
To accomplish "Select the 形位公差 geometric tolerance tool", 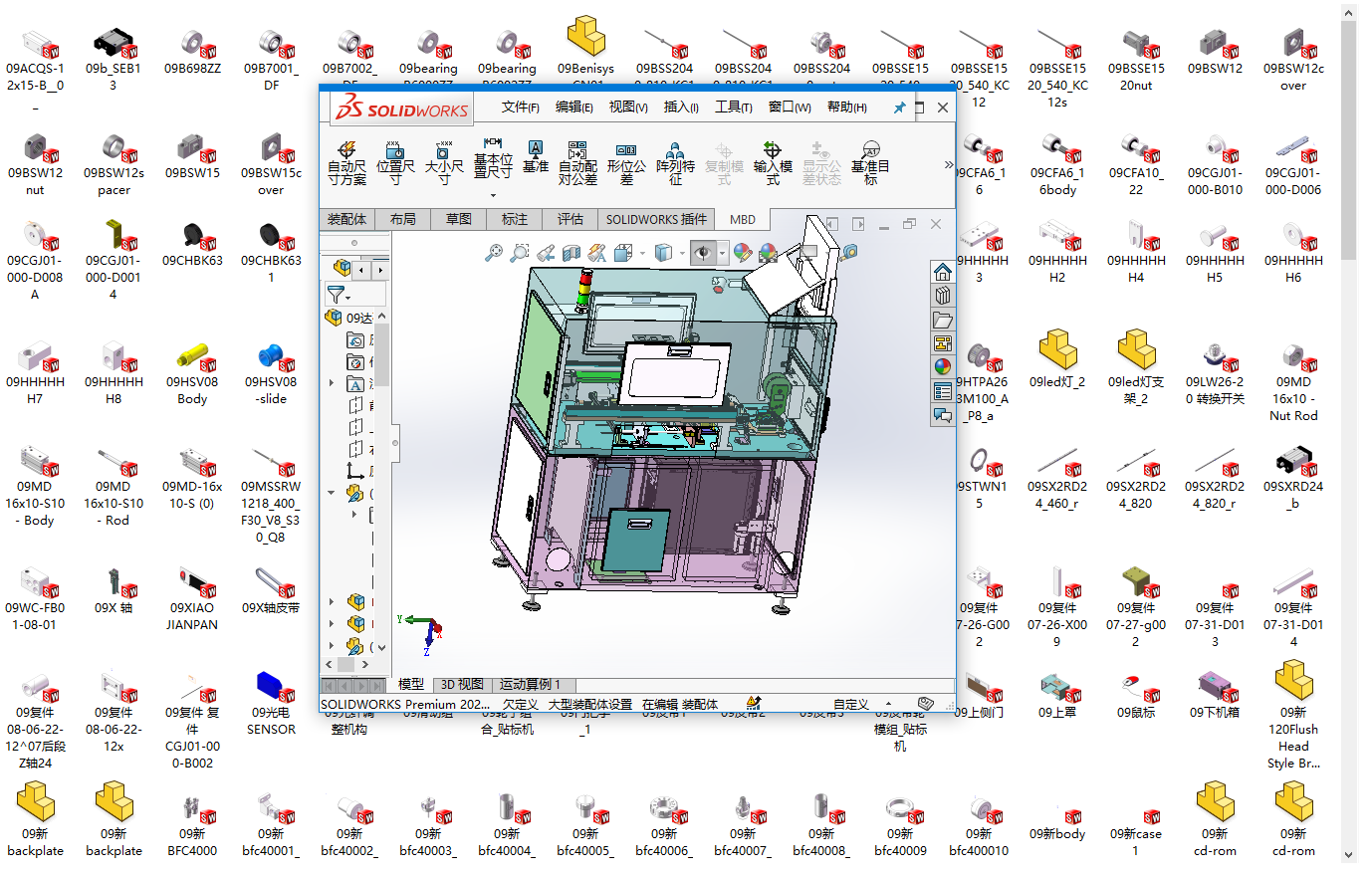I will click(626, 162).
